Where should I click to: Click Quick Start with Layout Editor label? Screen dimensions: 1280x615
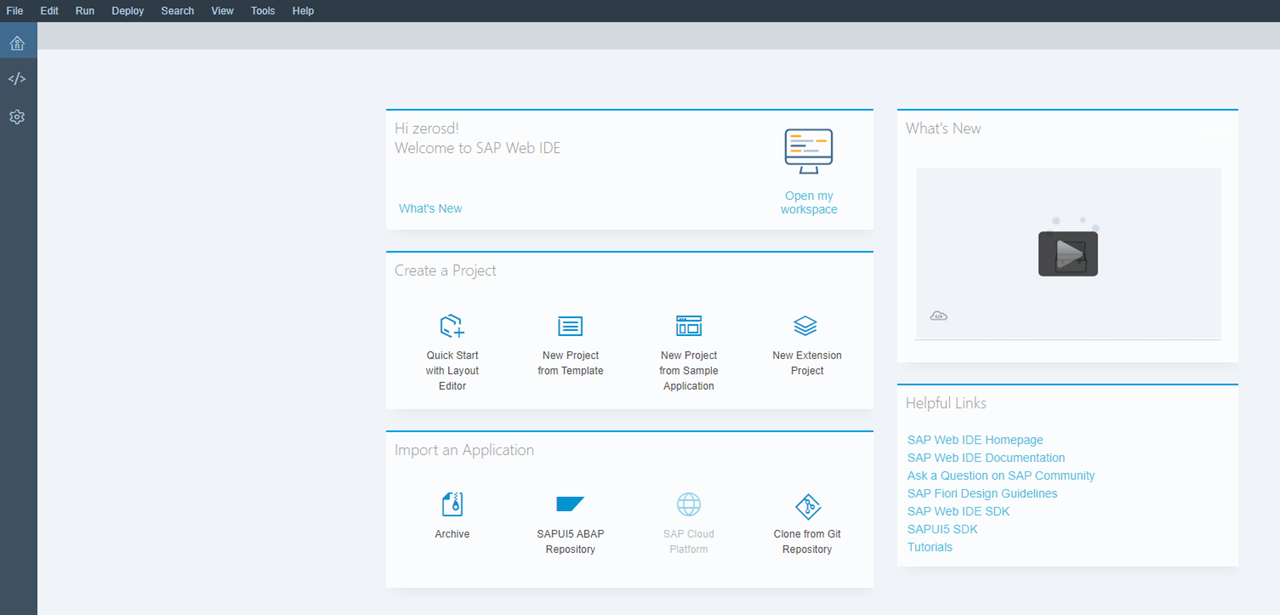tap(452, 371)
